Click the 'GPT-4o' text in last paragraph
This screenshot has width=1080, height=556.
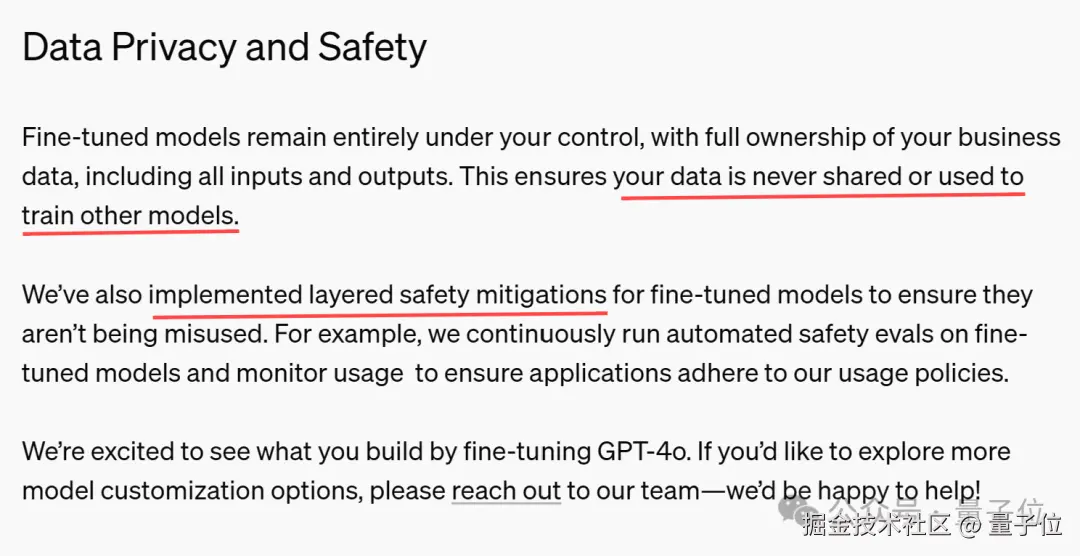644,452
